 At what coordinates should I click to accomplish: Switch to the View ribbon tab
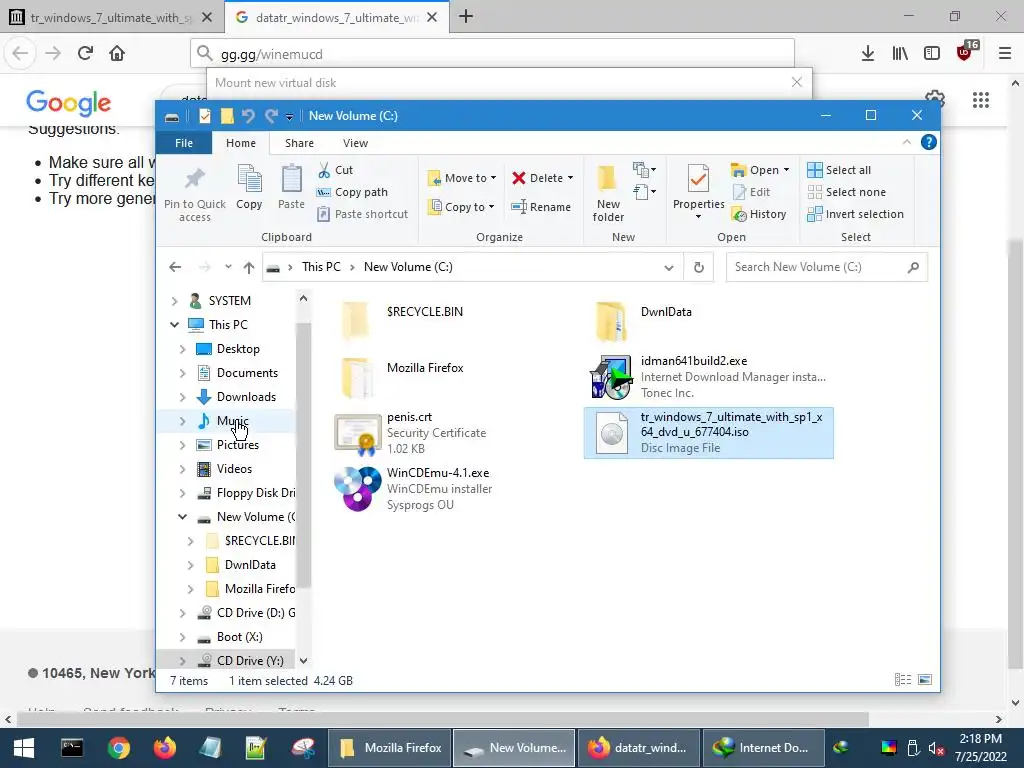click(355, 143)
